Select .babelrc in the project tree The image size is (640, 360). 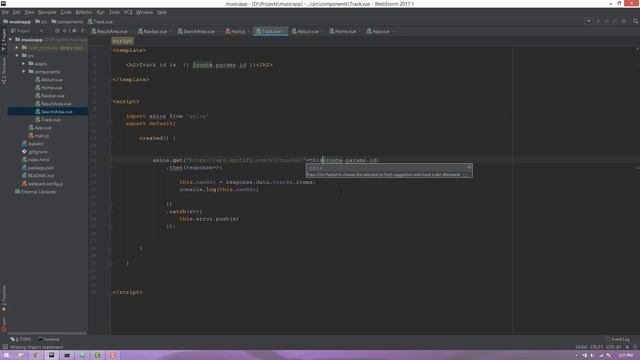[33, 144]
